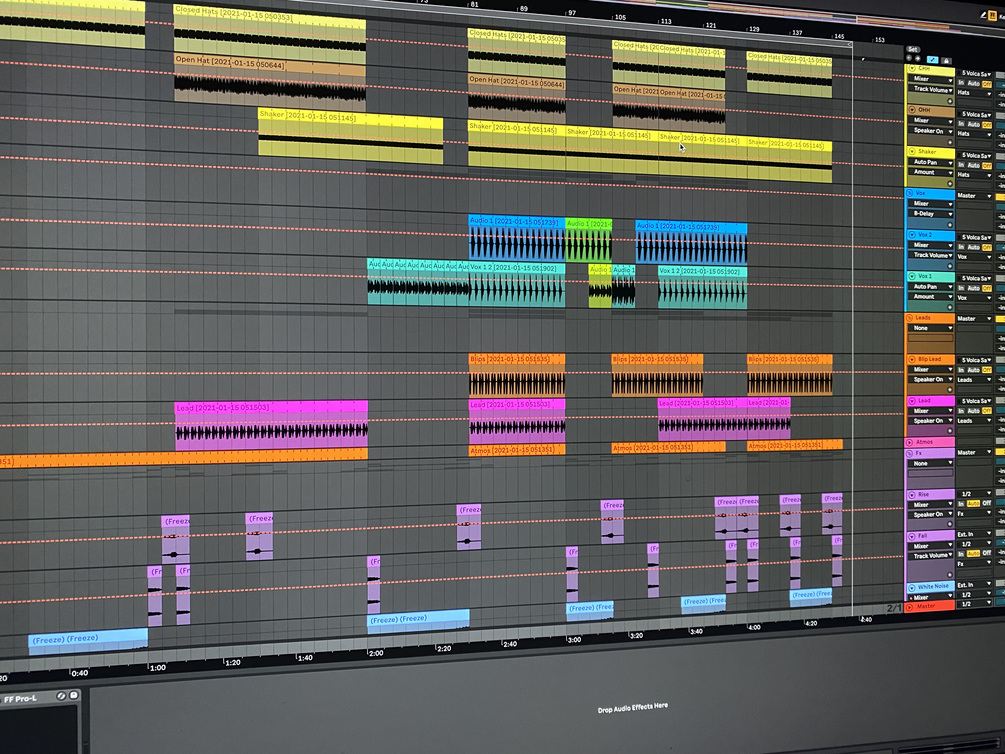This screenshot has height=754, width=1005.
Task: Click the Vox 1 track fold arrow icon
Action: click(x=912, y=276)
